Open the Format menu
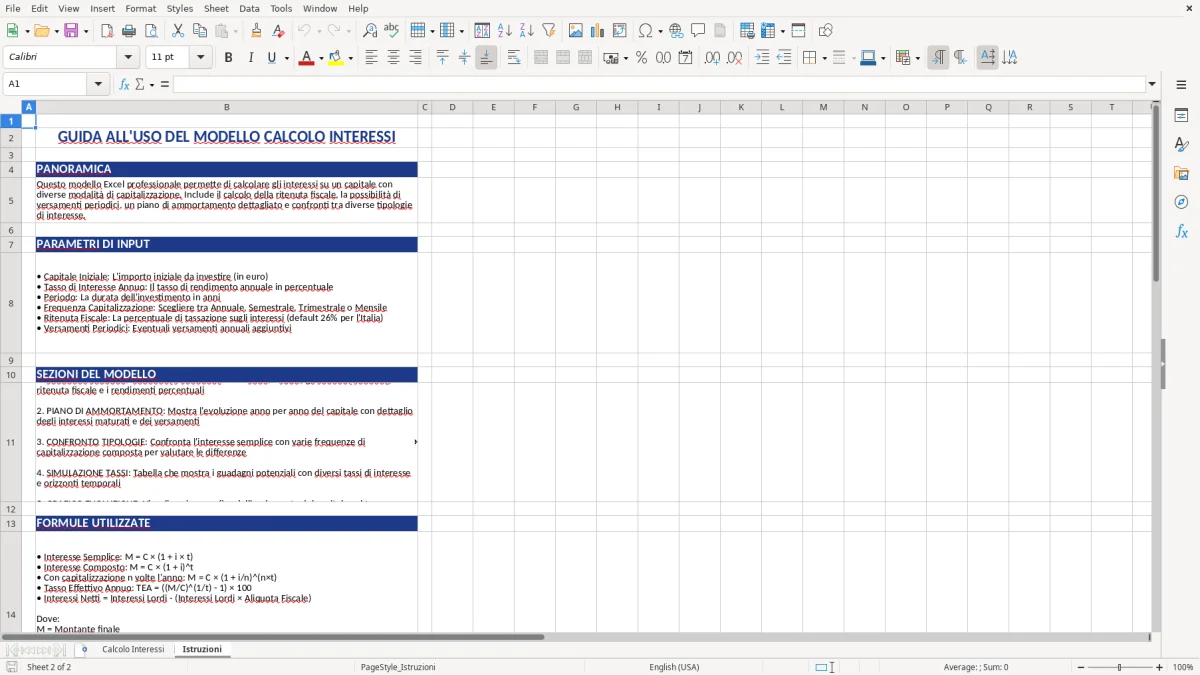Image resolution: width=1200 pixels, height=675 pixels. click(x=141, y=8)
